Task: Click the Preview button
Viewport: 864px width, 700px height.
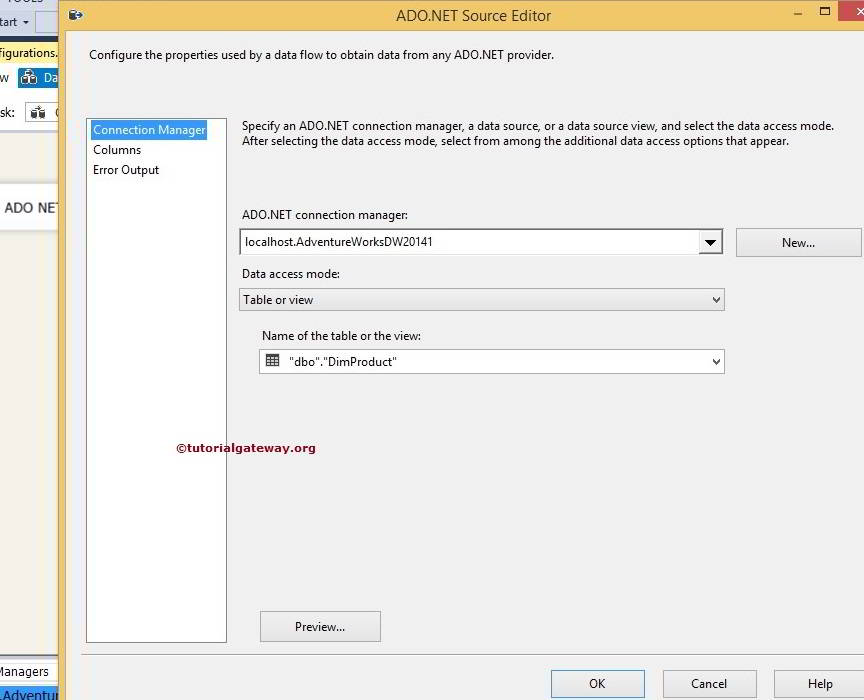Action: click(x=320, y=627)
